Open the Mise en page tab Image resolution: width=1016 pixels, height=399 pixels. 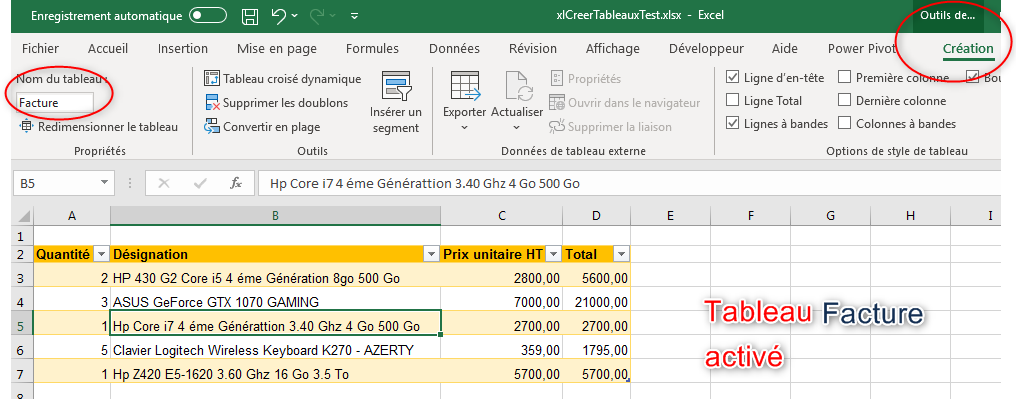(277, 49)
